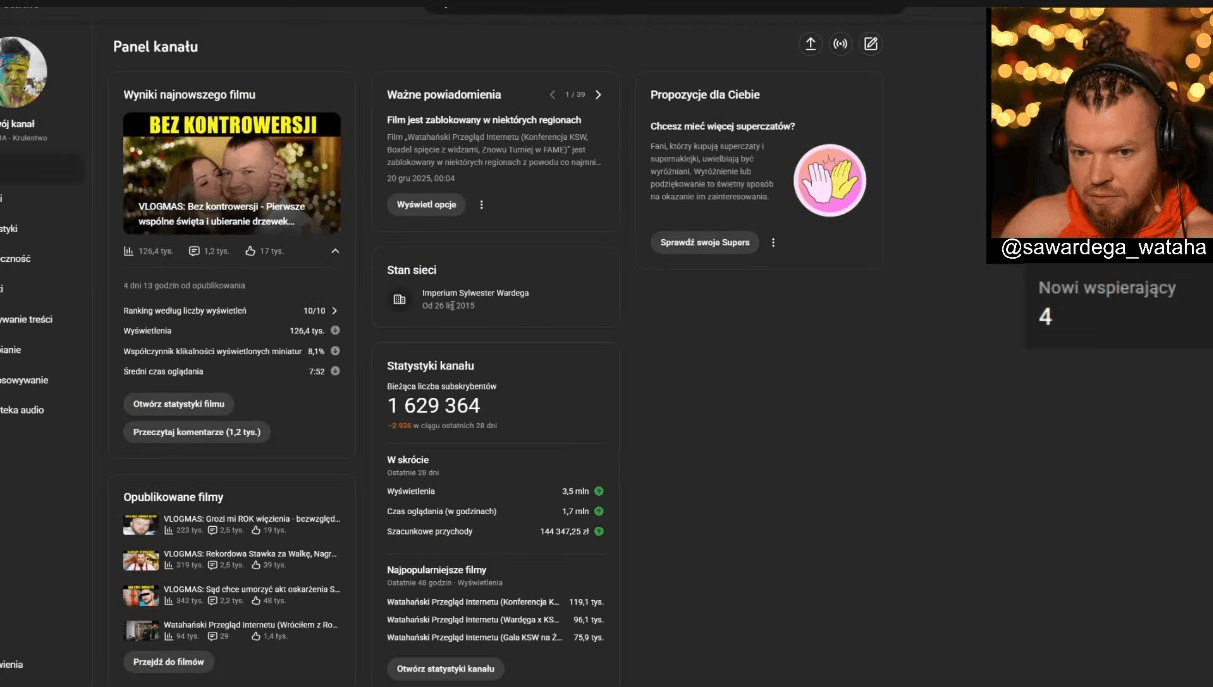Click Otwórz statystyki filmu
The height and width of the screenshot is (687, 1213).
point(178,403)
